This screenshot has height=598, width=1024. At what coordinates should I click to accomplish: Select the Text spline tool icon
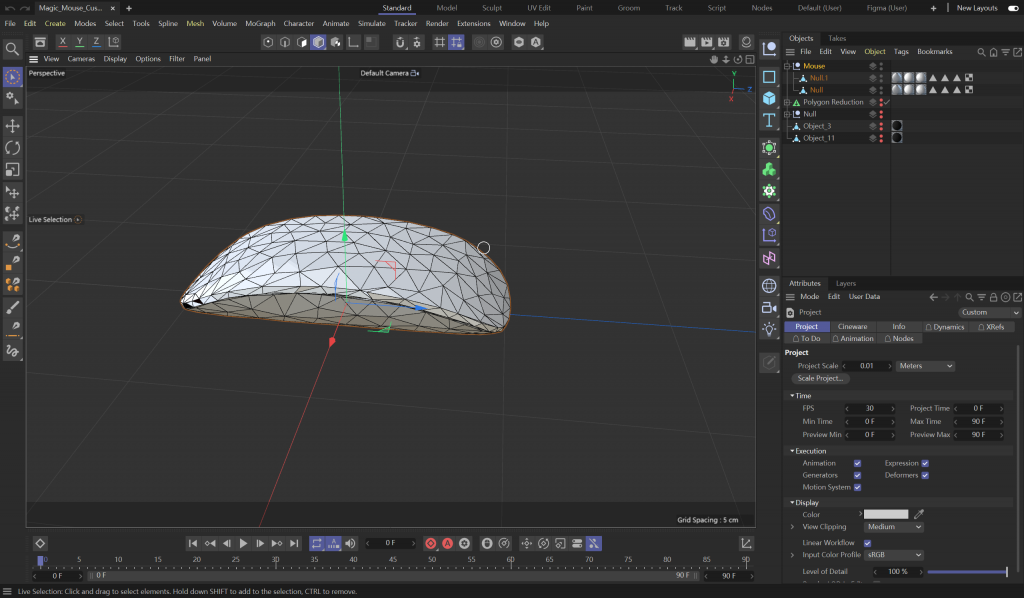[x=769, y=120]
